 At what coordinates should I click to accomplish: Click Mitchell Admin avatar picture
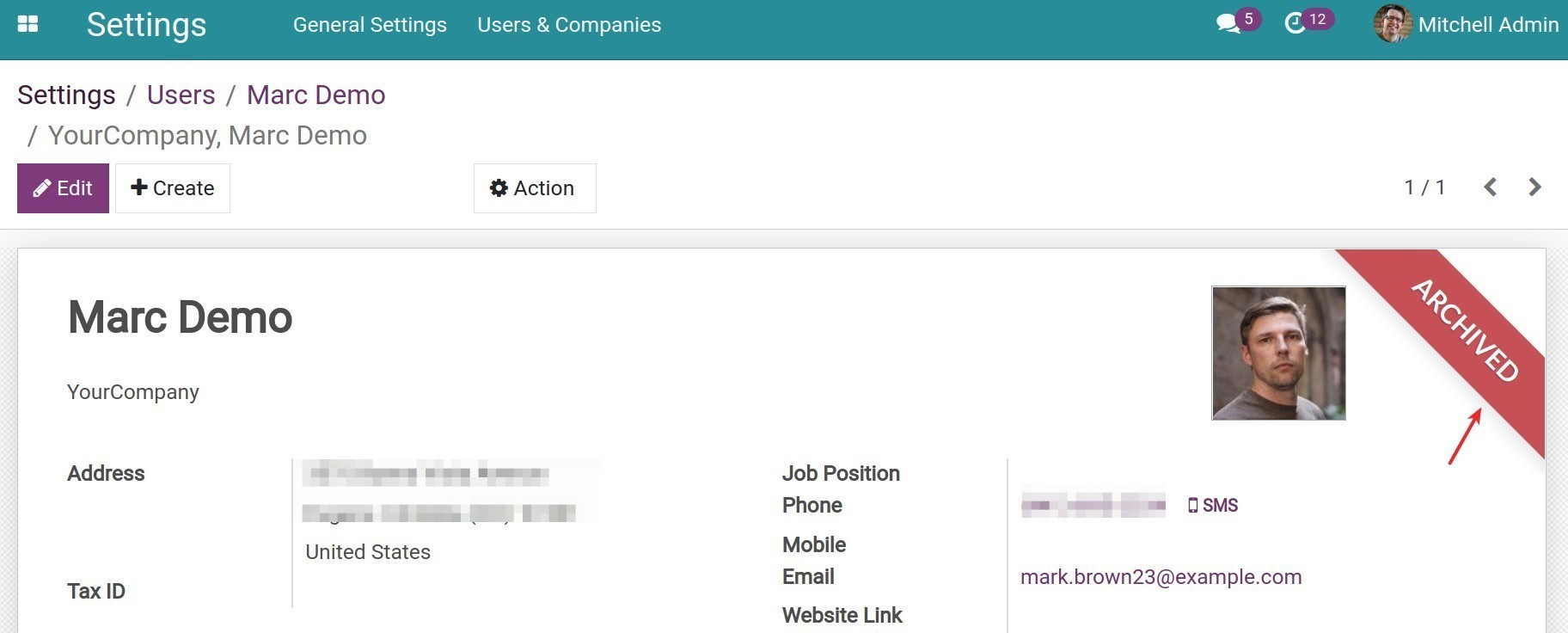[1393, 24]
